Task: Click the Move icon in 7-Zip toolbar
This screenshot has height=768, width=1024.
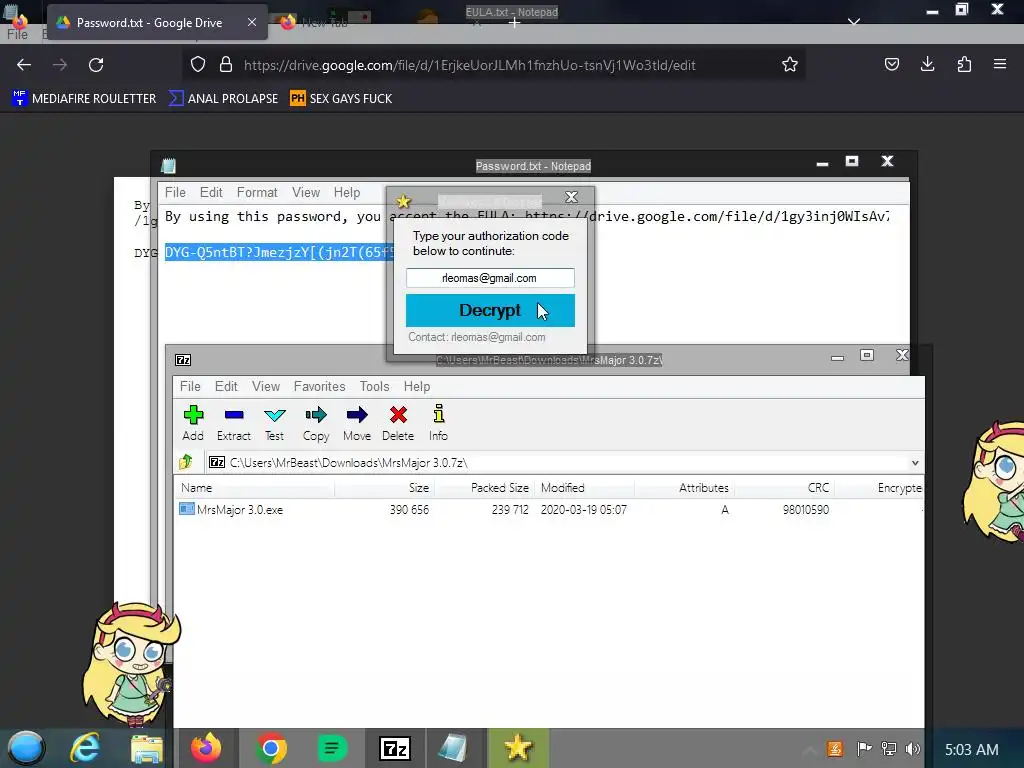Action: point(357,415)
